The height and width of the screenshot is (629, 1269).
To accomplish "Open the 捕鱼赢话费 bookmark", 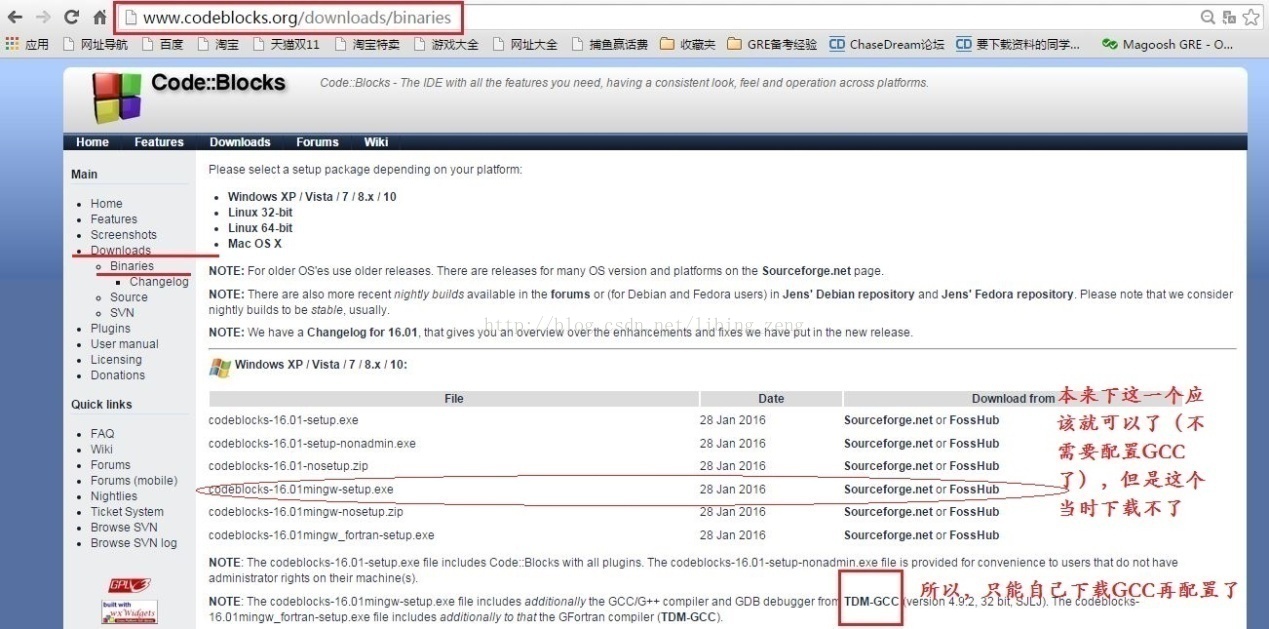I will pyautogui.click(x=610, y=44).
